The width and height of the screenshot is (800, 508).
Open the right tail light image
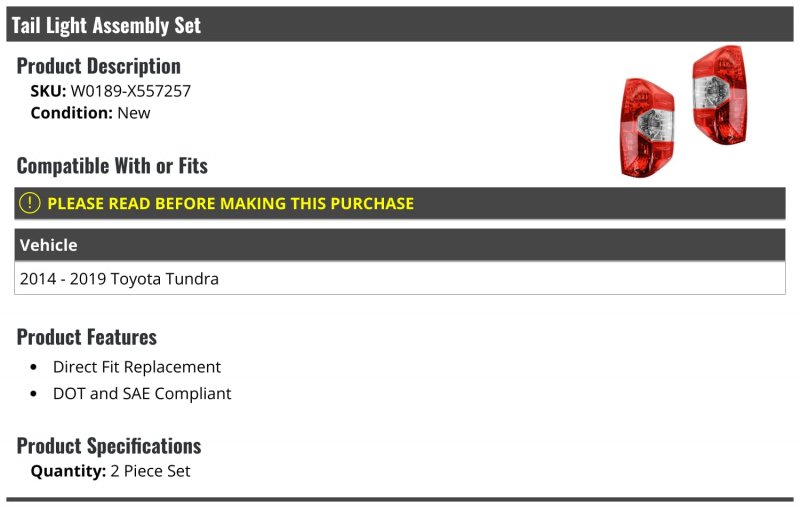[x=720, y=95]
